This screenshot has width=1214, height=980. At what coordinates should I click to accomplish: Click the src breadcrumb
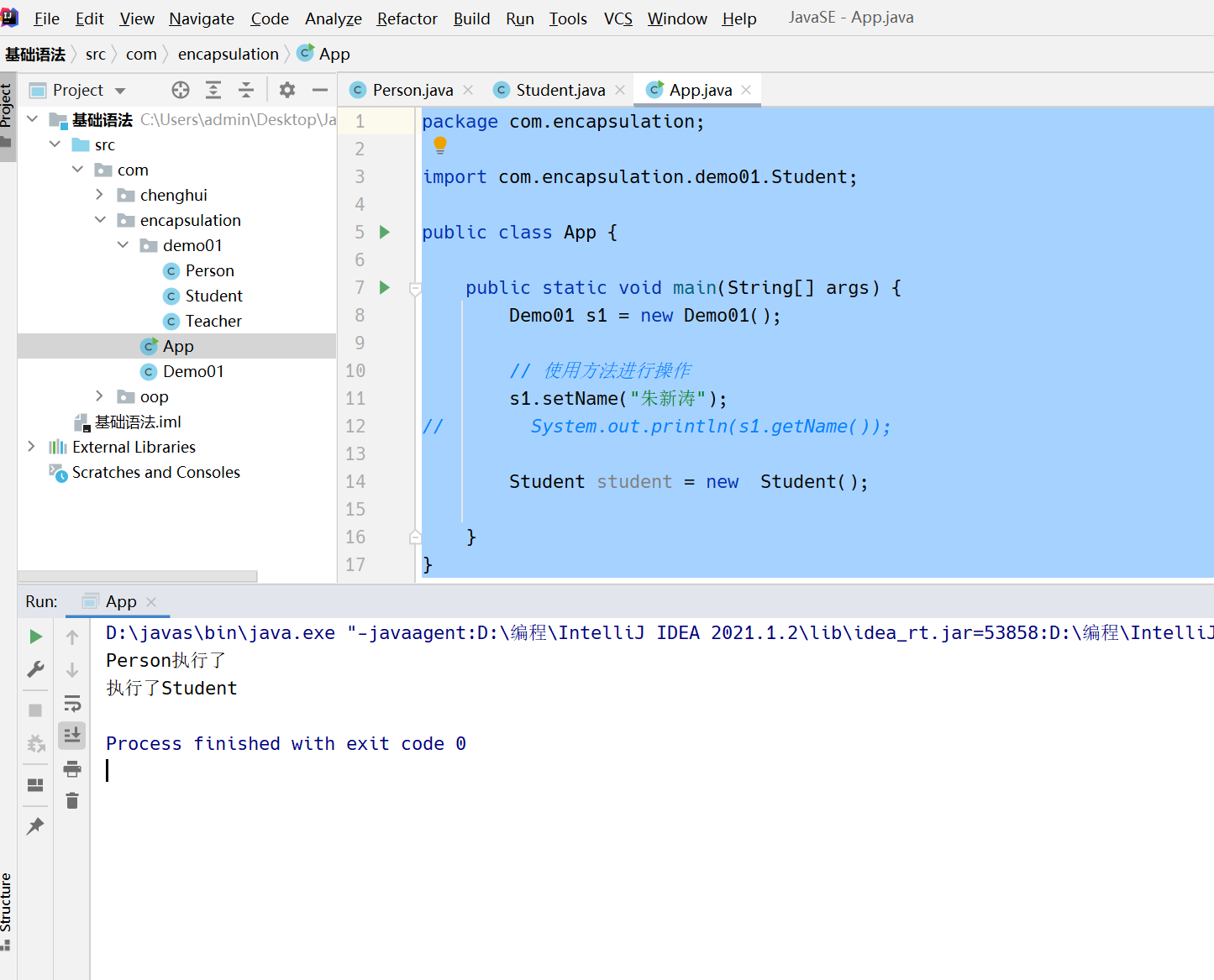pyautogui.click(x=96, y=54)
